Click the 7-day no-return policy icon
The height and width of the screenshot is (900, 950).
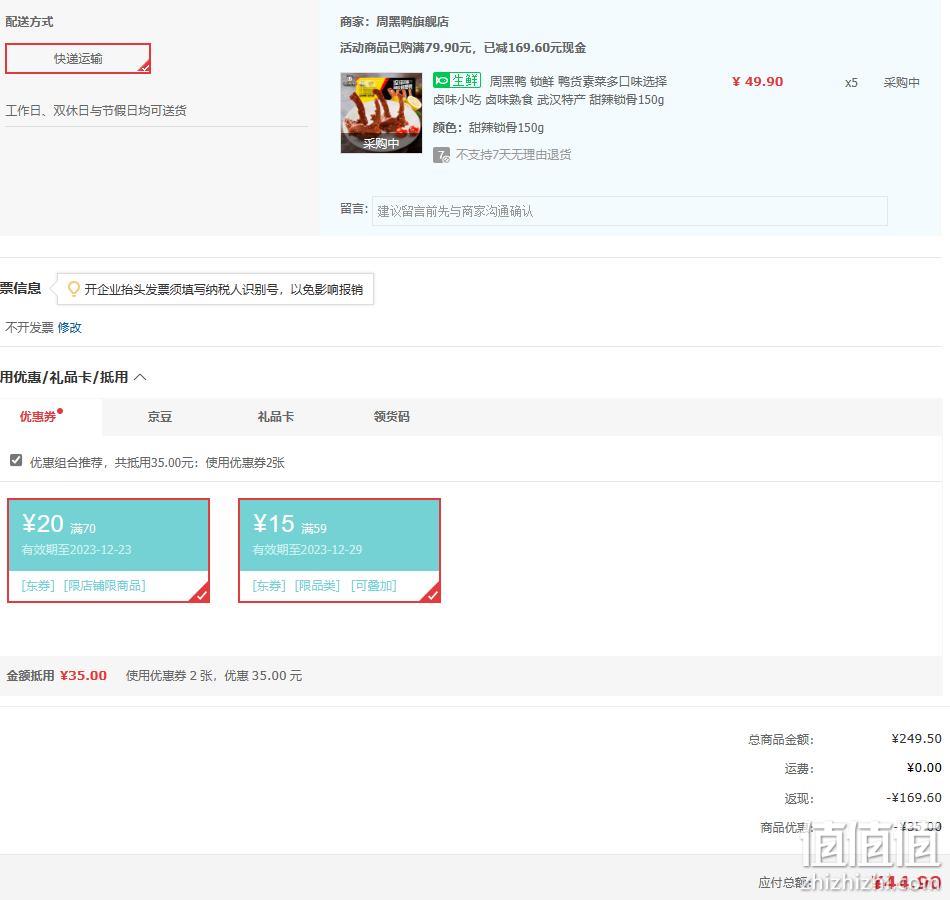(x=441, y=155)
